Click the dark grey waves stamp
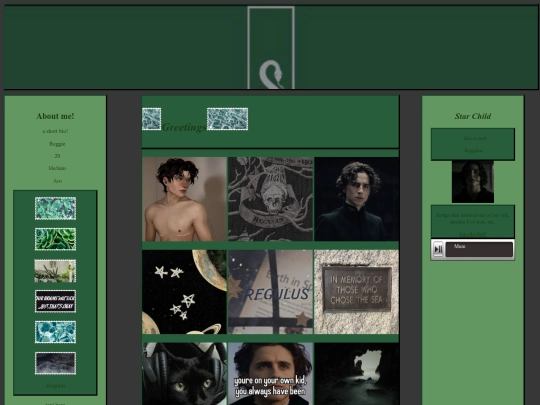 [55, 363]
